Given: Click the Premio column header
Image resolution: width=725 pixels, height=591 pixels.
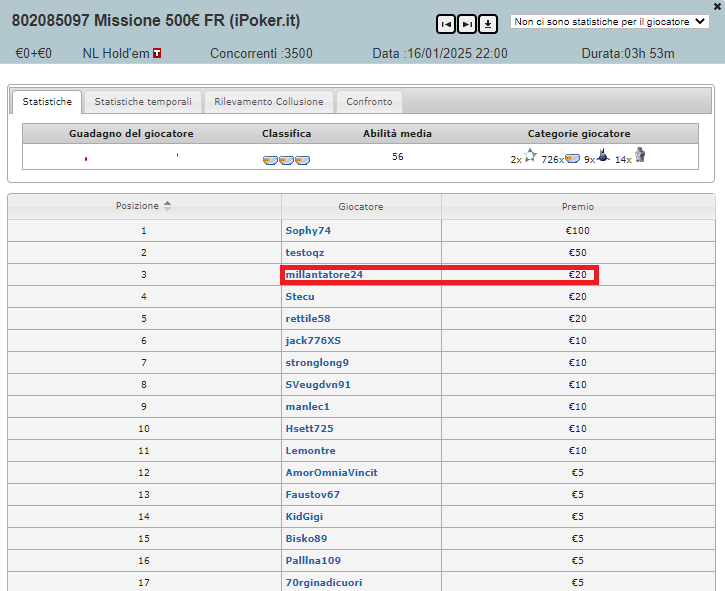Looking at the screenshot, I should point(578,207).
